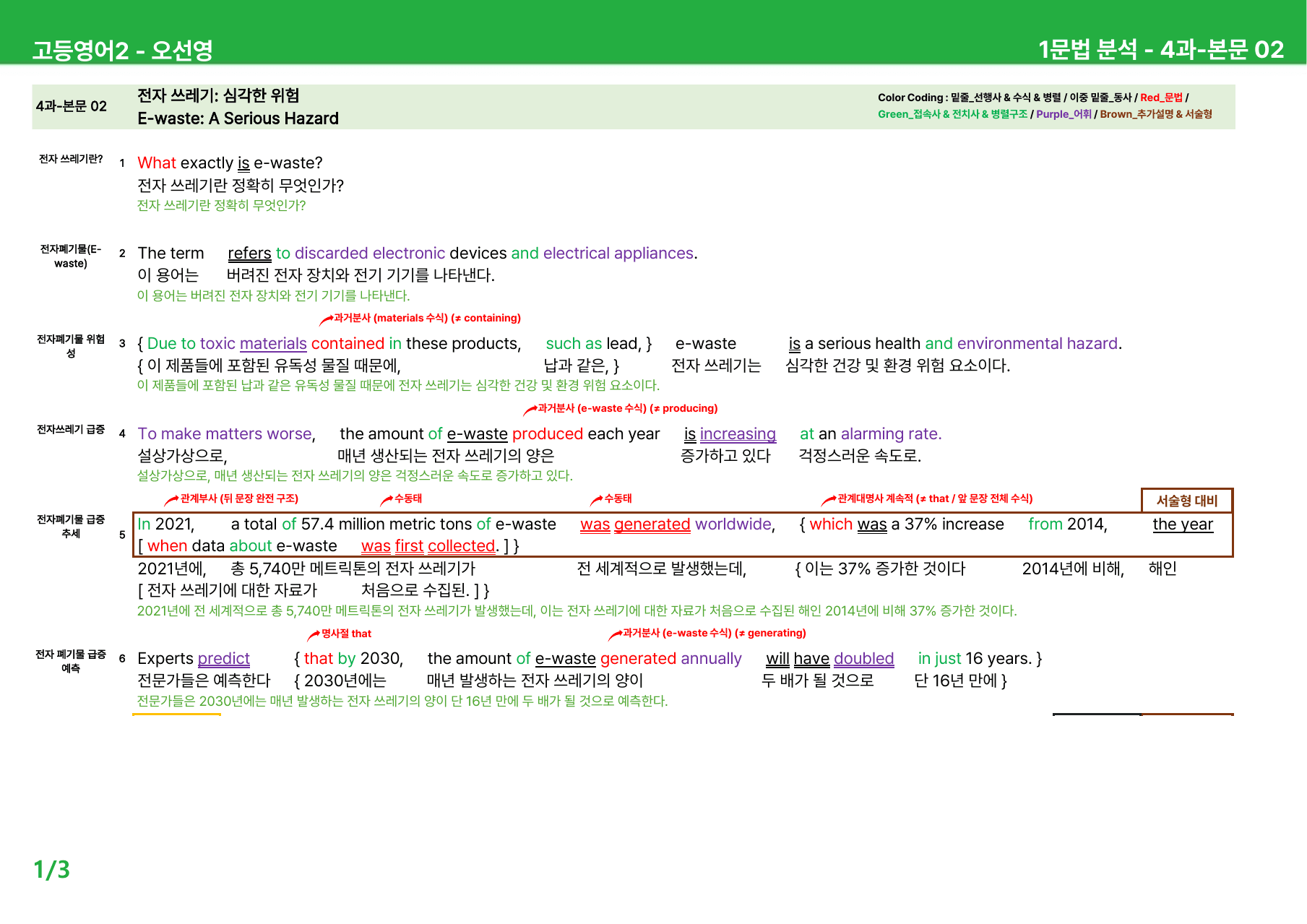Click the header text '1문법 분석 - 4과-본문 02'
The image size is (1307, 924).
[x=1161, y=49]
